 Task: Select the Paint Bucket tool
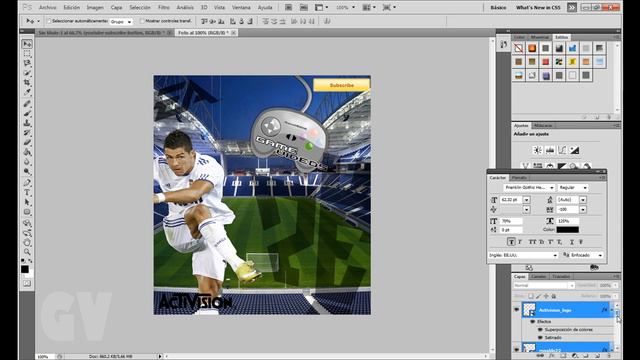coord(27,153)
